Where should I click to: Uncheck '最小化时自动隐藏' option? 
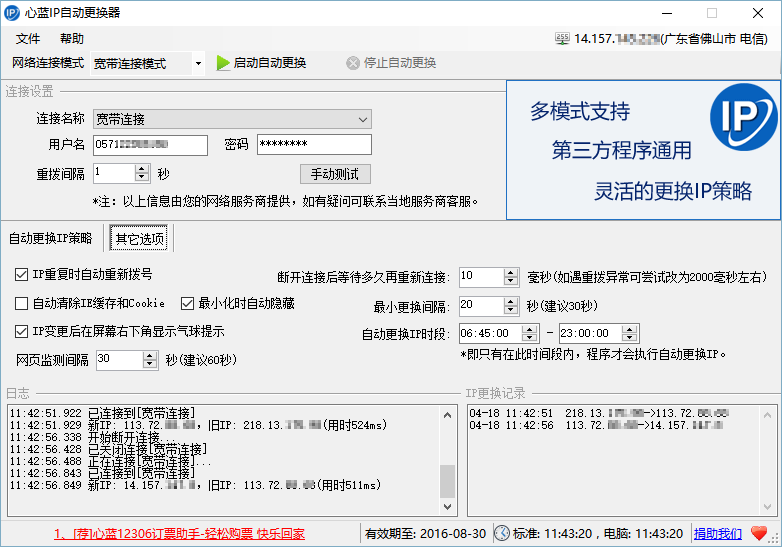pyautogui.click(x=187, y=303)
